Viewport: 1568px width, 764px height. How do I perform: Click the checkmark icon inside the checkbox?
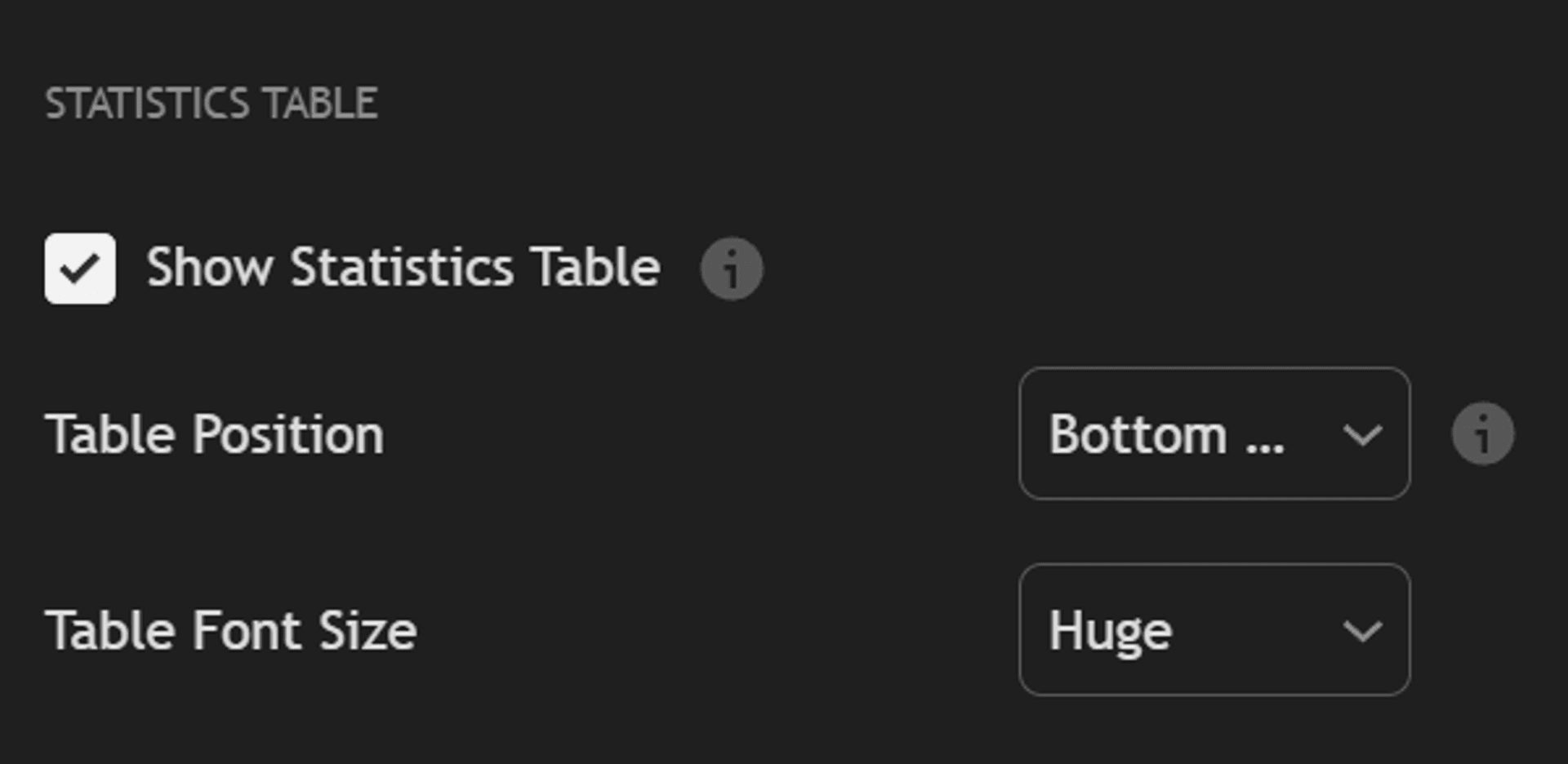(80, 269)
